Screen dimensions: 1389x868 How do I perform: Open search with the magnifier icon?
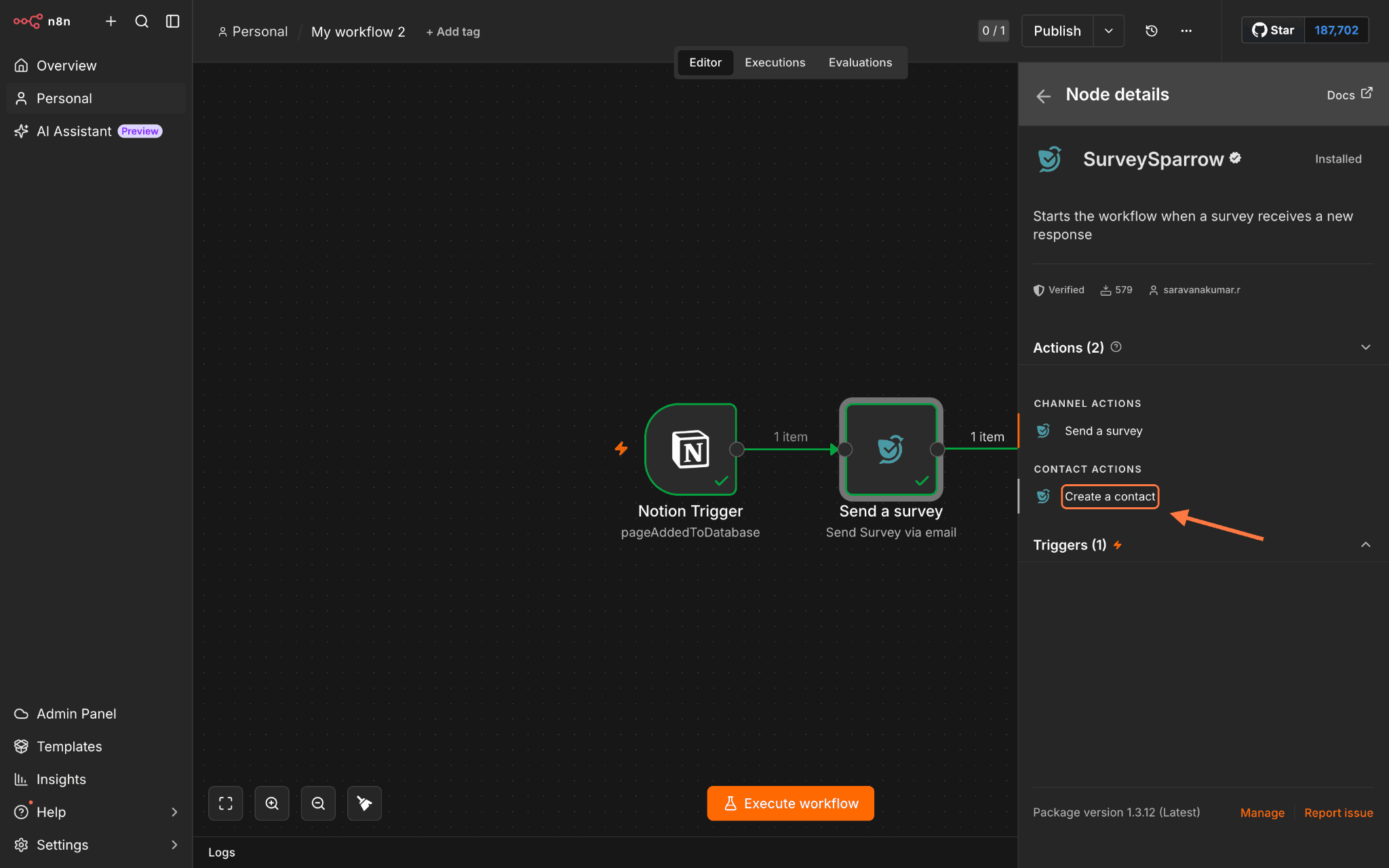[x=142, y=22]
